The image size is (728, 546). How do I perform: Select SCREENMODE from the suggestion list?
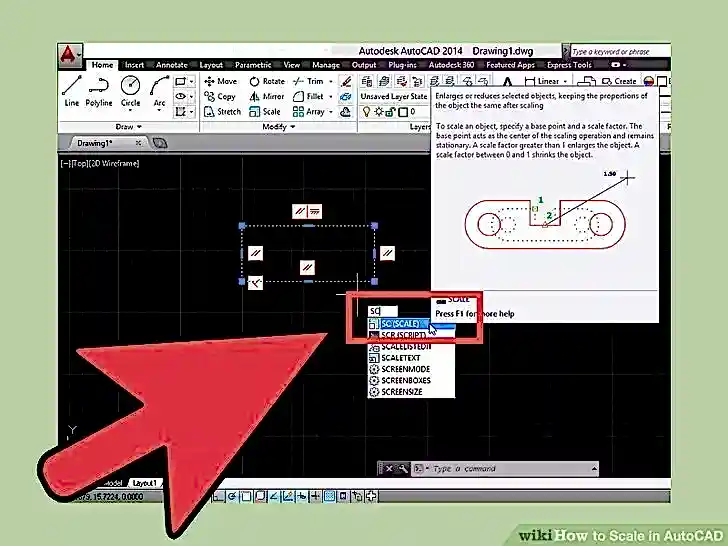coord(411,369)
